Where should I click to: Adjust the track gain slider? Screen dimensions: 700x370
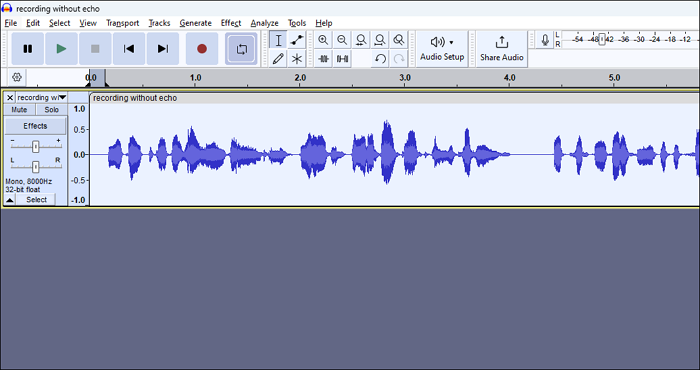pyautogui.click(x=36, y=146)
